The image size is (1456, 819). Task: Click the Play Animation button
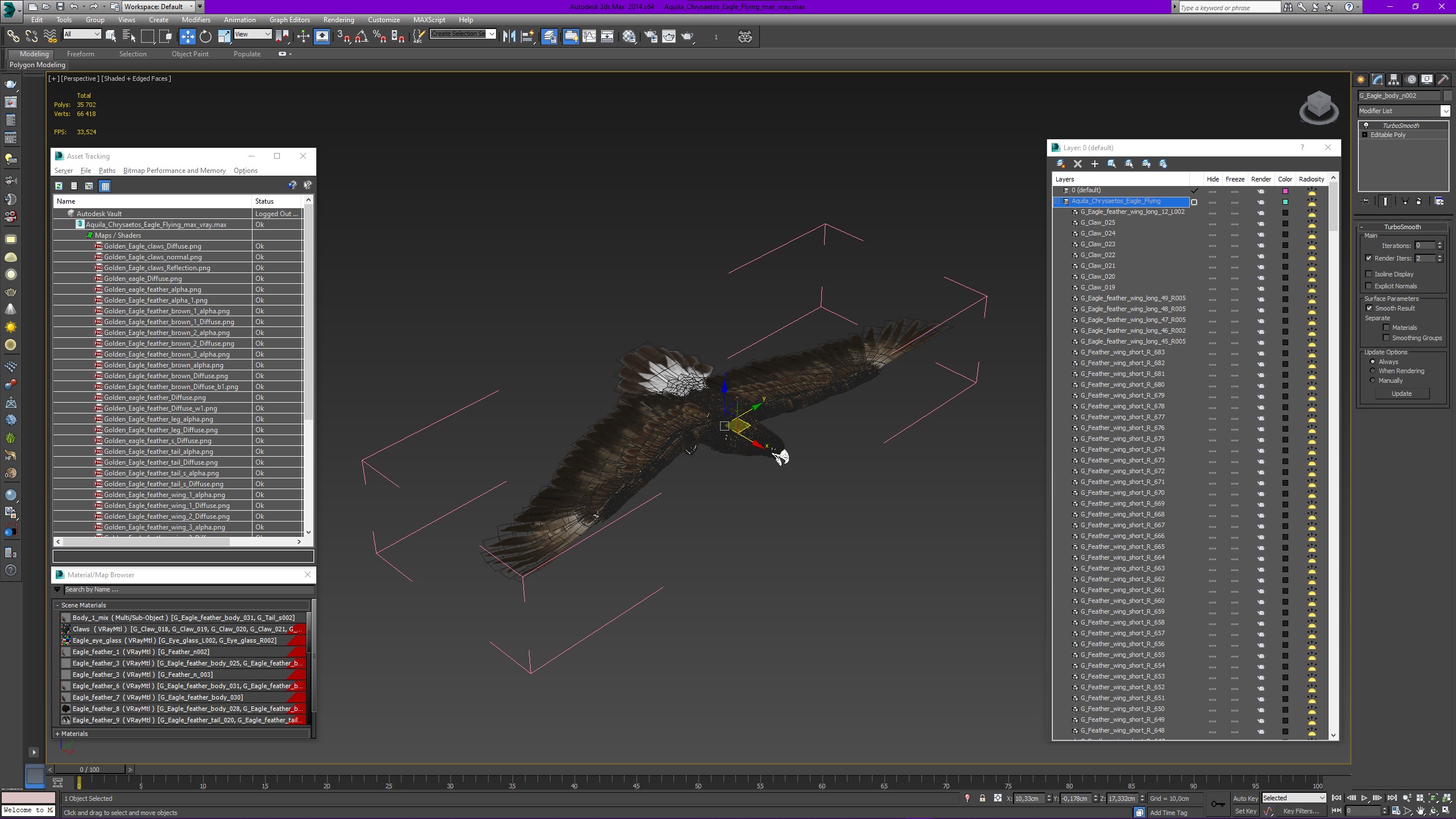(1364, 798)
